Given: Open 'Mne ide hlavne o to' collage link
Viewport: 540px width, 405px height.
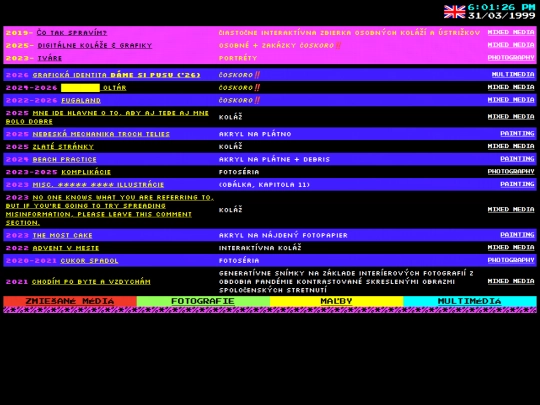Looking at the screenshot, I should [107, 117].
